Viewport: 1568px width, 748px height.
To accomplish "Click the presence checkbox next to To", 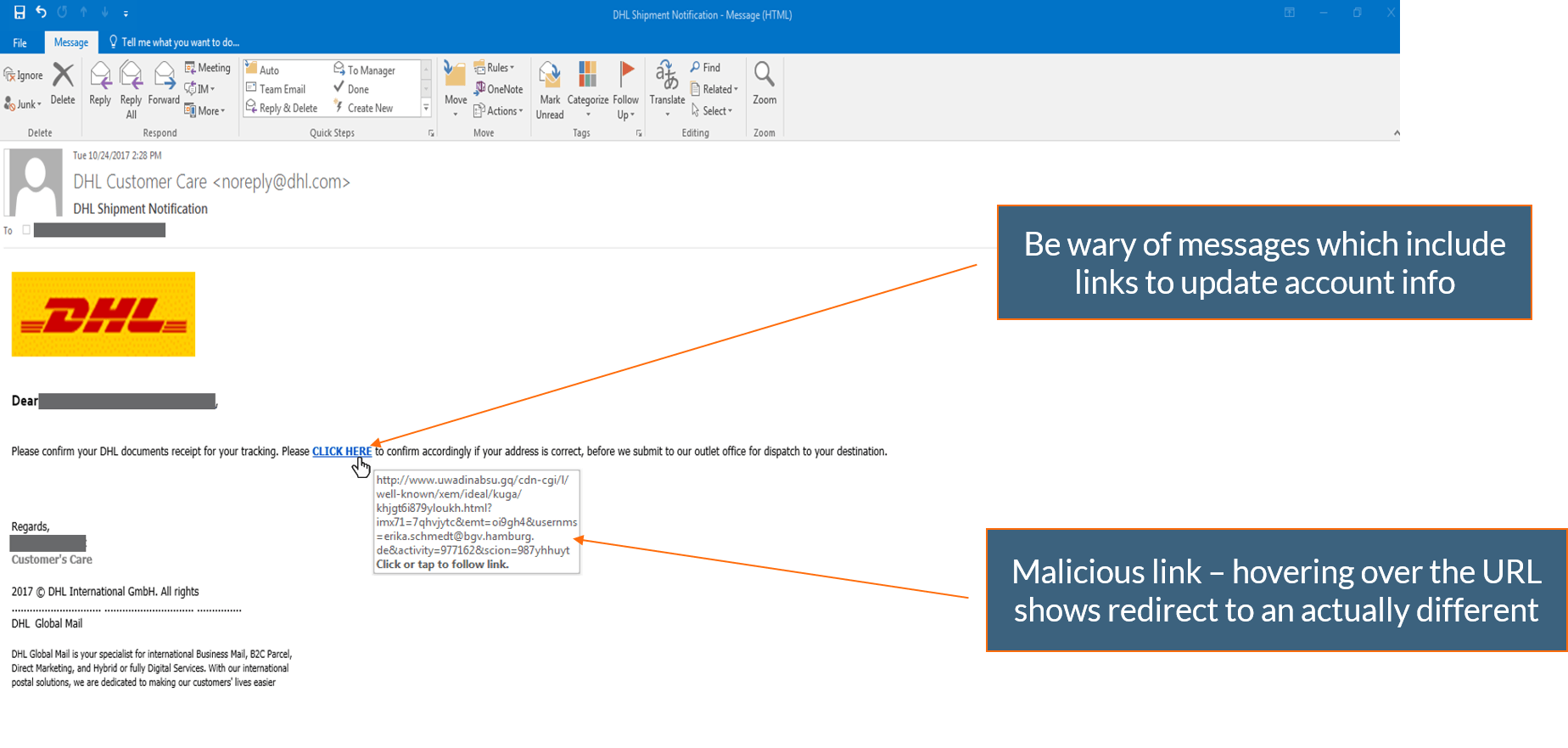I will coord(26,230).
